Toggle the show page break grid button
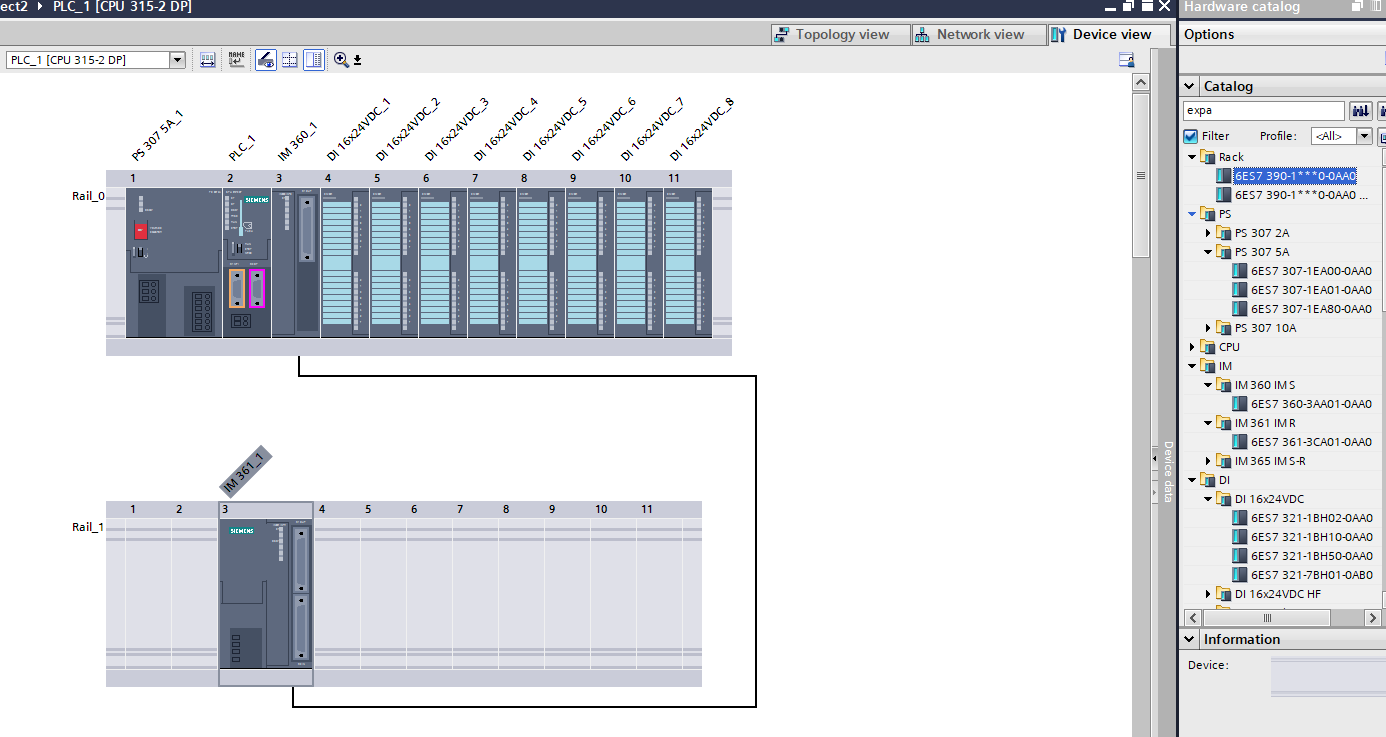The height and width of the screenshot is (737, 1386). click(x=289, y=60)
